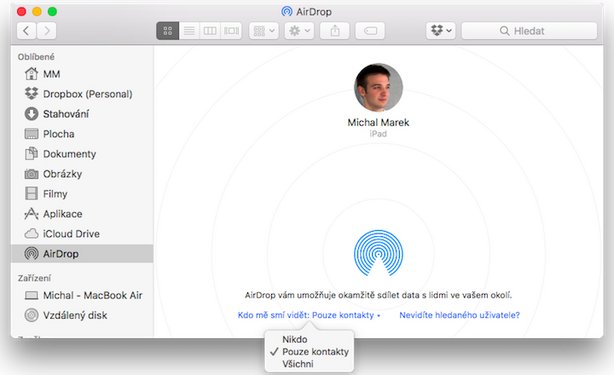
Task: Open the item arrangement dropdown
Action: pyautogui.click(x=264, y=31)
